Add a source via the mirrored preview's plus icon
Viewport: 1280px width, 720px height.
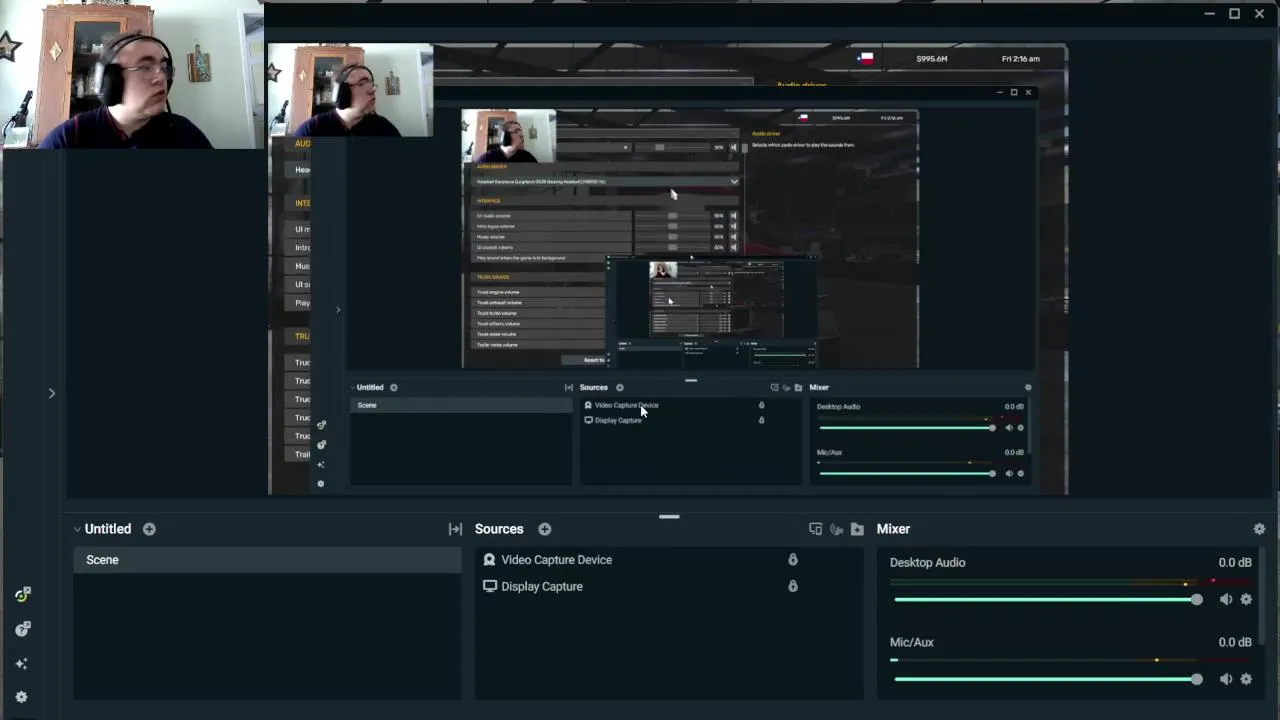tap(619, 387)
